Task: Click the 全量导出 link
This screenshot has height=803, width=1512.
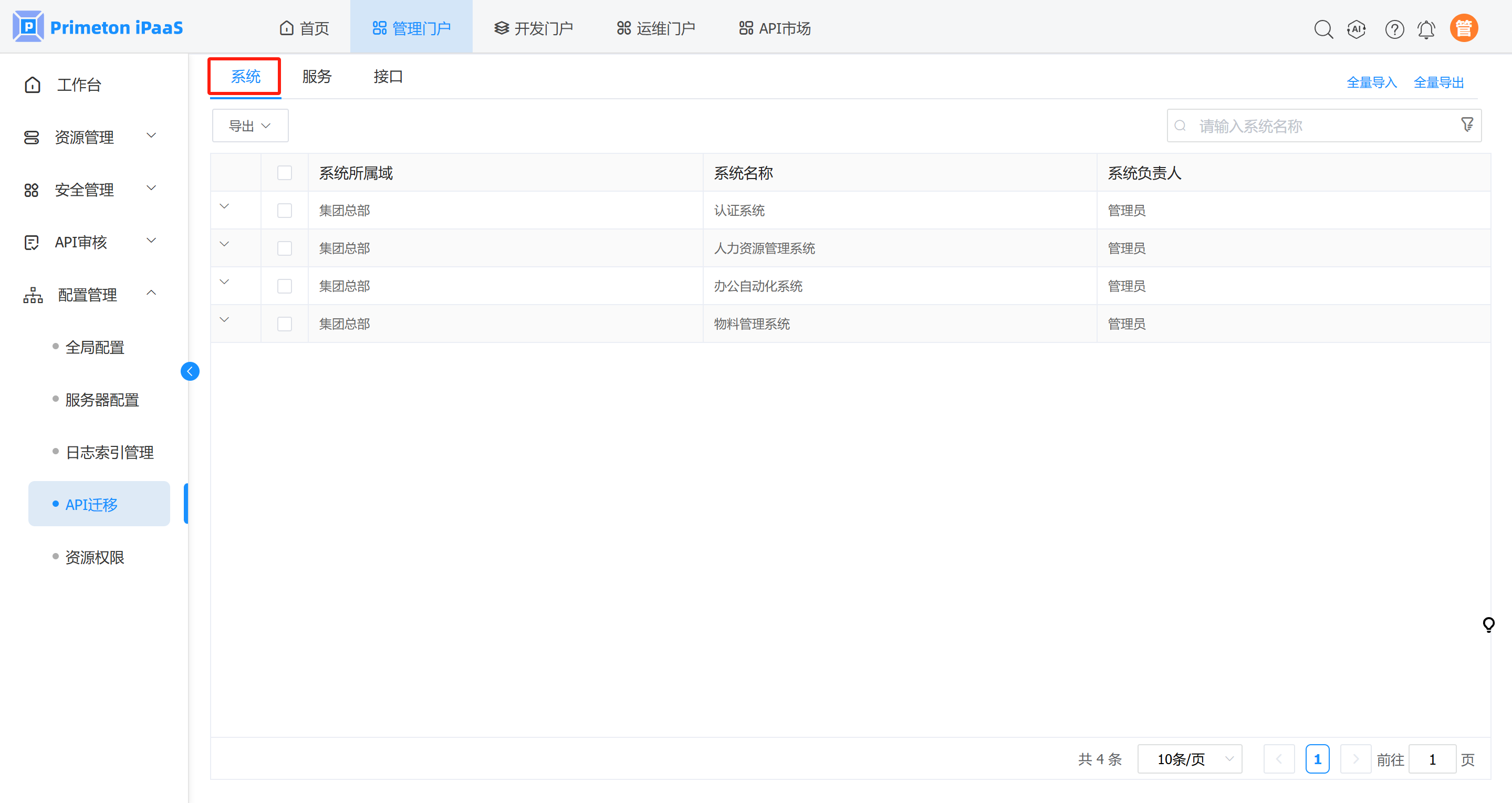Action: [1438, 82]
